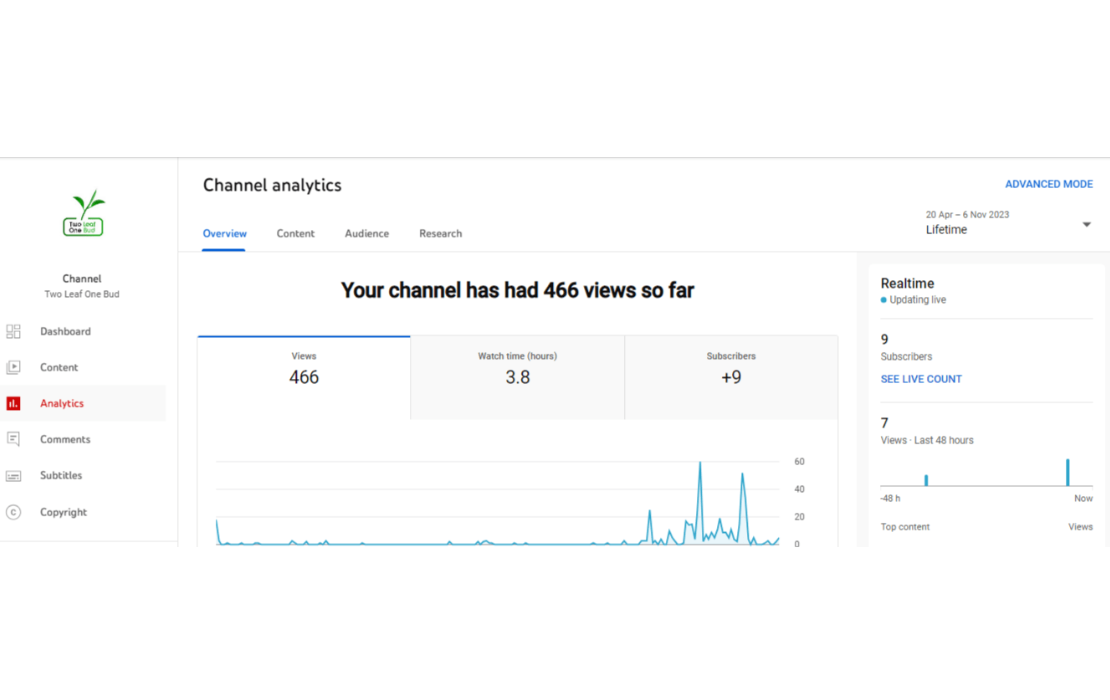This screenshot has width=1110, height=700.
Task: Select the Subtitles icon
Action: 13,476
